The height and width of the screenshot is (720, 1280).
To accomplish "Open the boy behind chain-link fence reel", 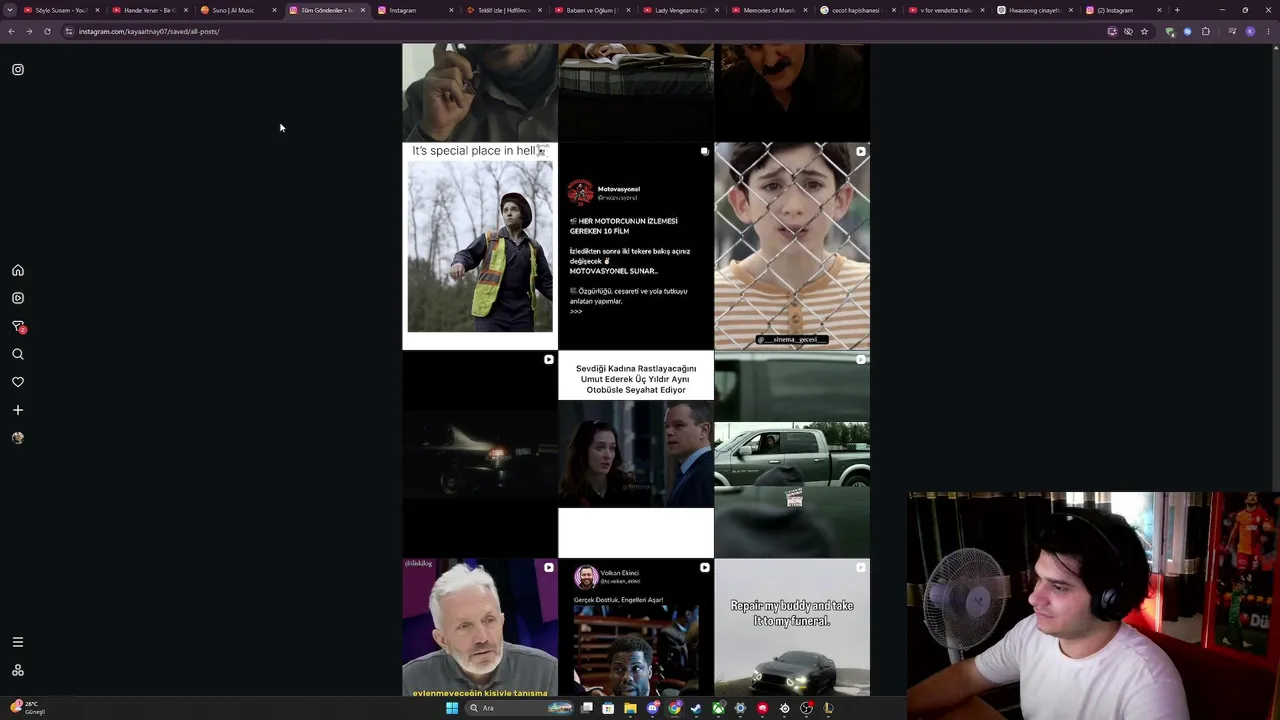I will tap(792, 246).
